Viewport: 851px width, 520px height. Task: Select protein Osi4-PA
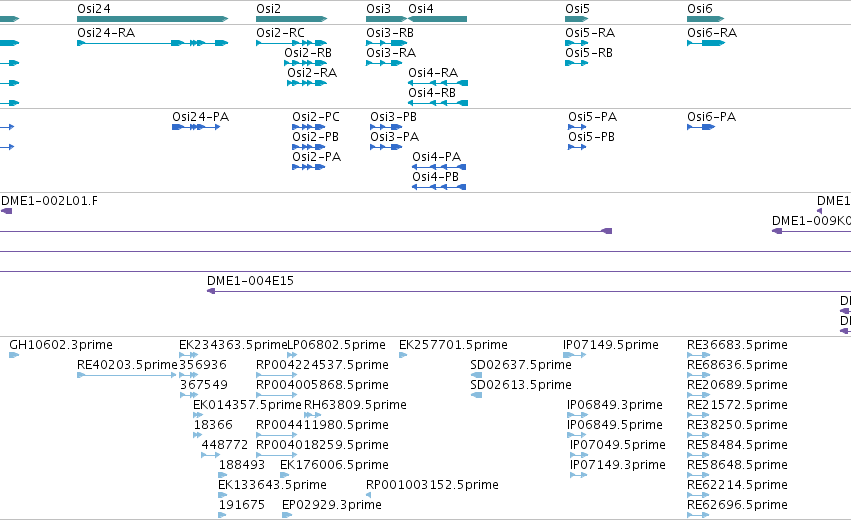pyautogui.click(x=439, y=167)
